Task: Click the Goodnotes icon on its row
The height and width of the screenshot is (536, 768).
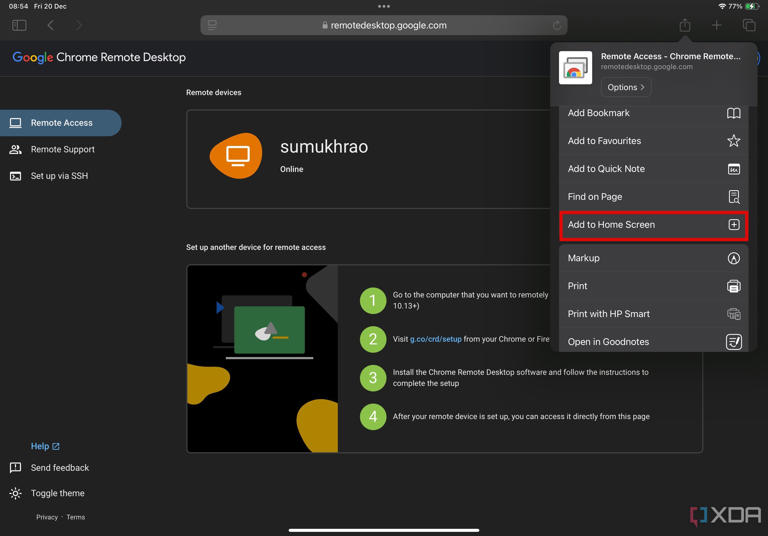Action: pyautogui.click(x=734, y=341)
